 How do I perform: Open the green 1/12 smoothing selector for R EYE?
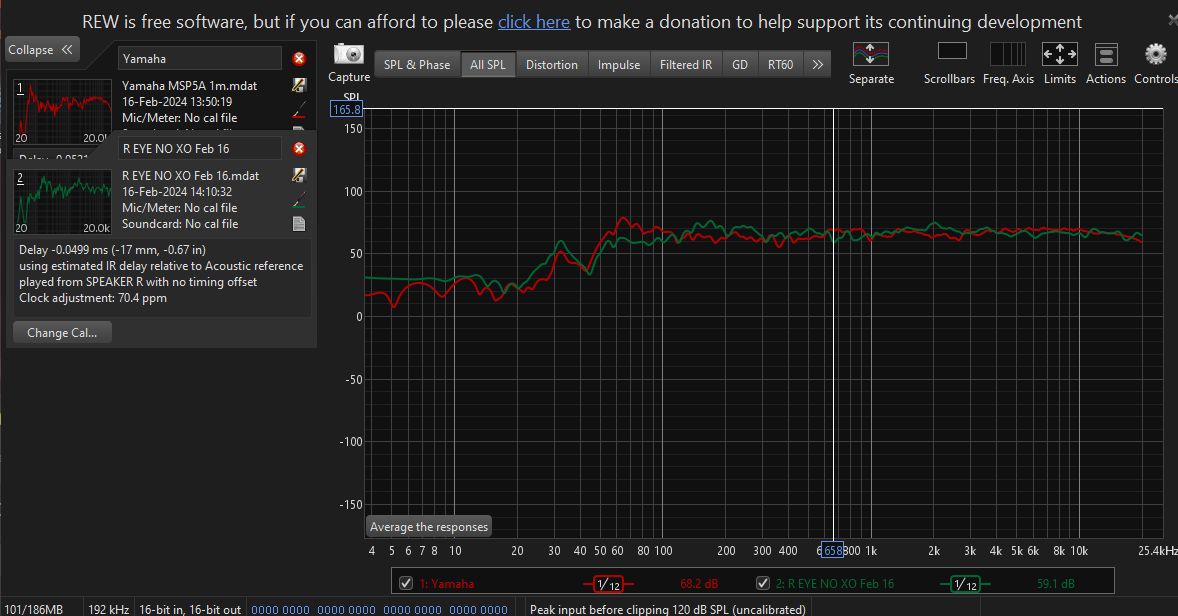(x=965, y=584)
